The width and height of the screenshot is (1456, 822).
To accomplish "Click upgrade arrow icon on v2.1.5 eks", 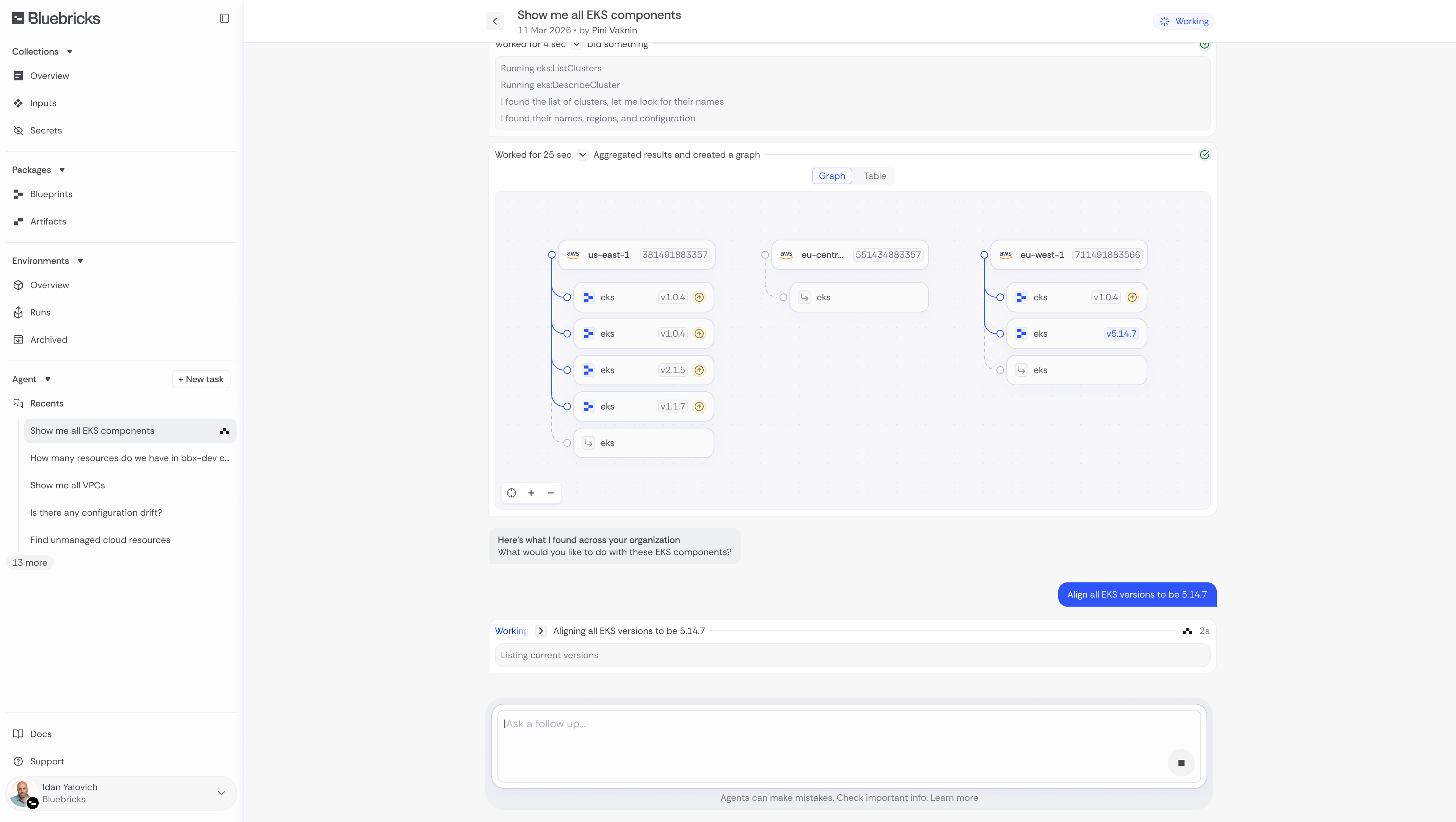I will [x=699, y=370].
